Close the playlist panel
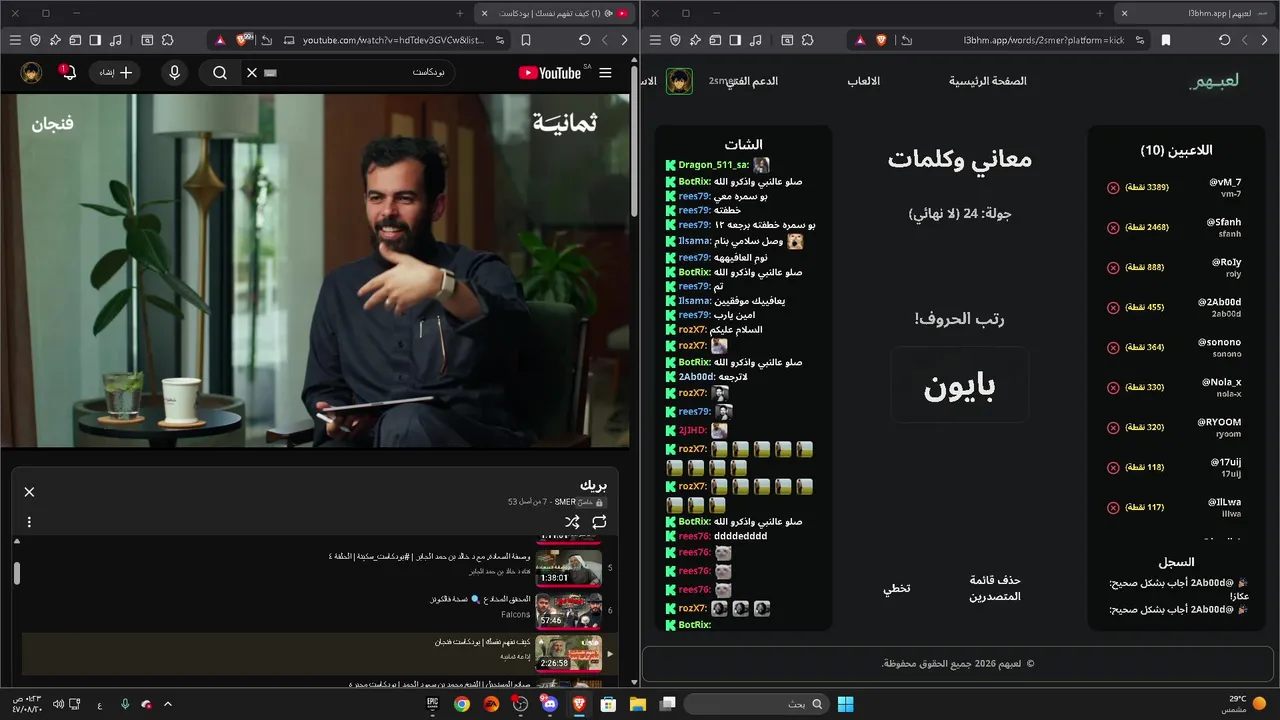Viewport: 1280px width, 720px height. click(x=29, y=492)
